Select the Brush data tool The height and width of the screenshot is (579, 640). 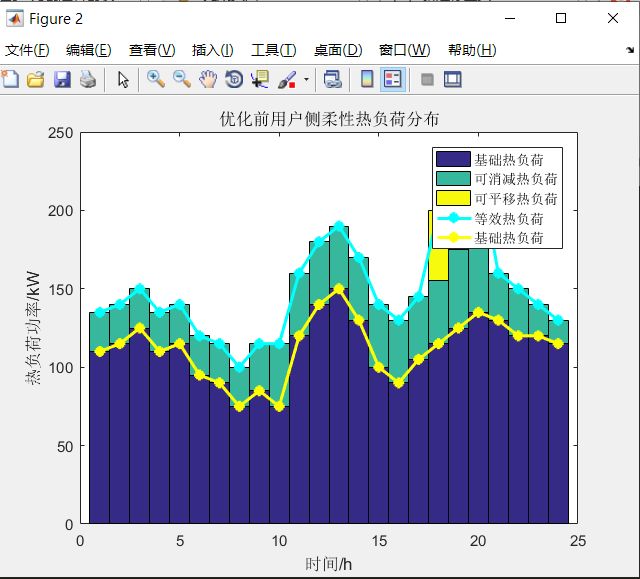click(x=287, y=79)
